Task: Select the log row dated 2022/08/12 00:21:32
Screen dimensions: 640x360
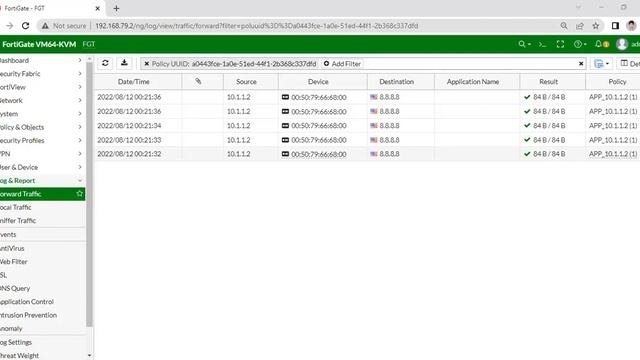Action: [367, 154]
